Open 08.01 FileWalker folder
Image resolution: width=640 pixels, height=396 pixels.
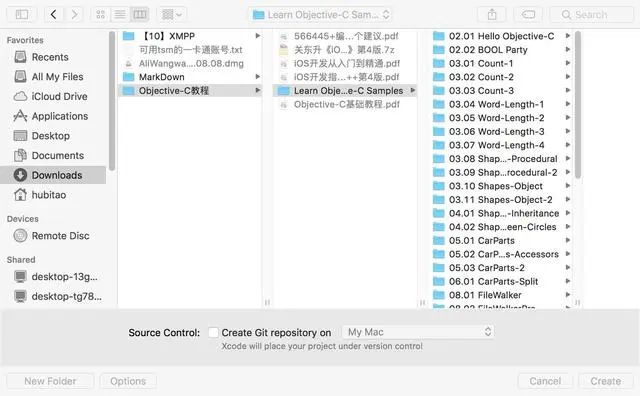click(x=501, y=295)
